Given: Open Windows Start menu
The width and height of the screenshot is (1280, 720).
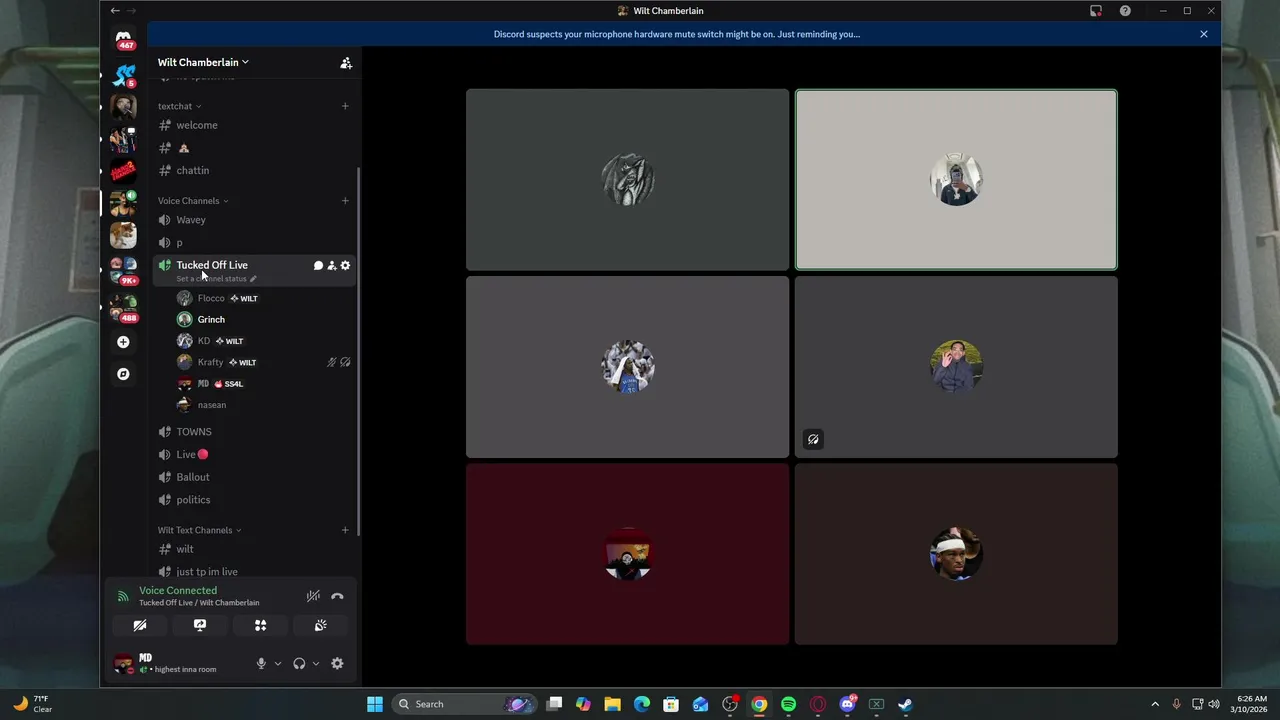Looking at the screenshot, I should [x=375, y=704].
